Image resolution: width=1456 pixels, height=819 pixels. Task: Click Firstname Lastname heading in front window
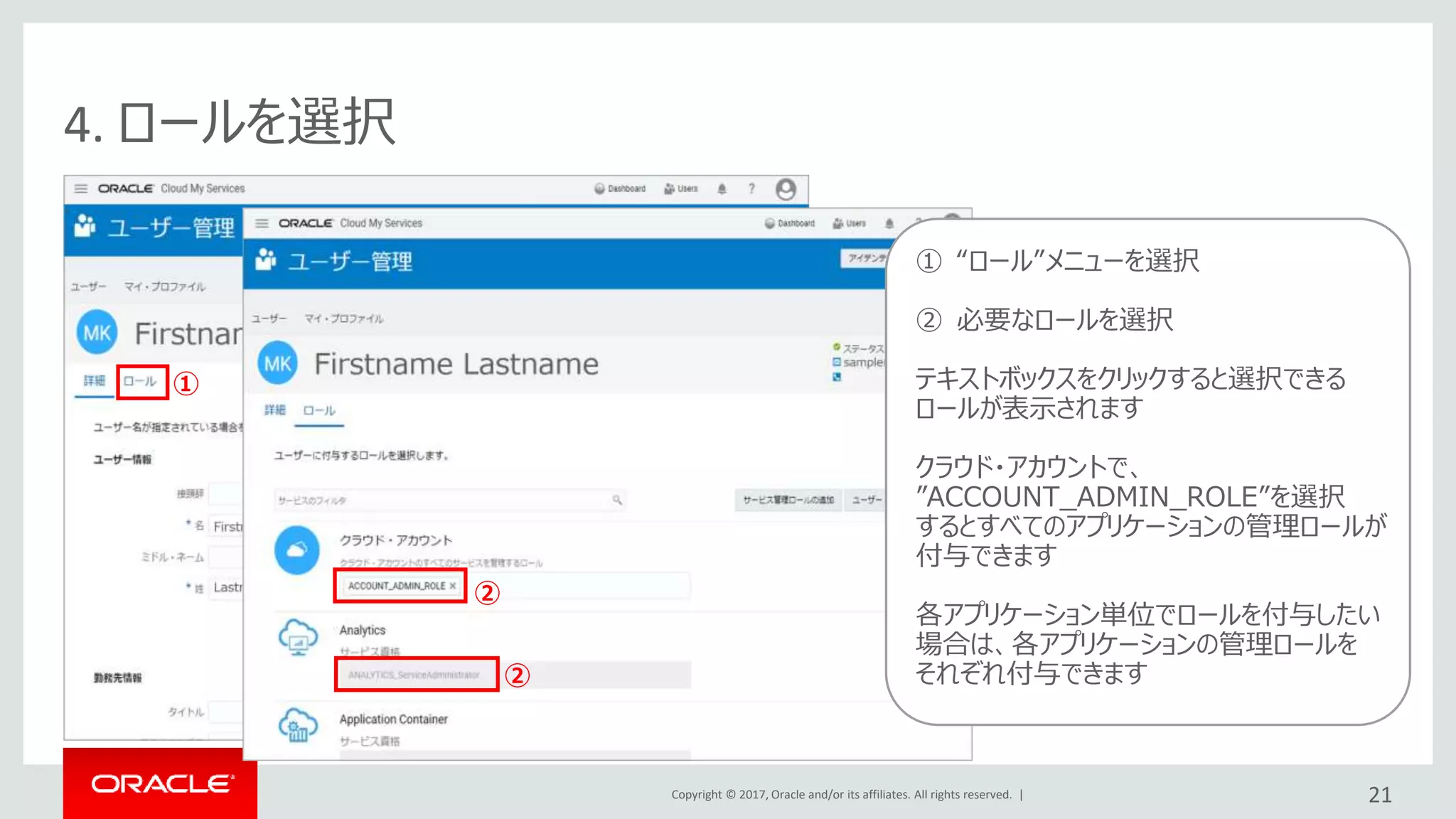click(456, 364)
